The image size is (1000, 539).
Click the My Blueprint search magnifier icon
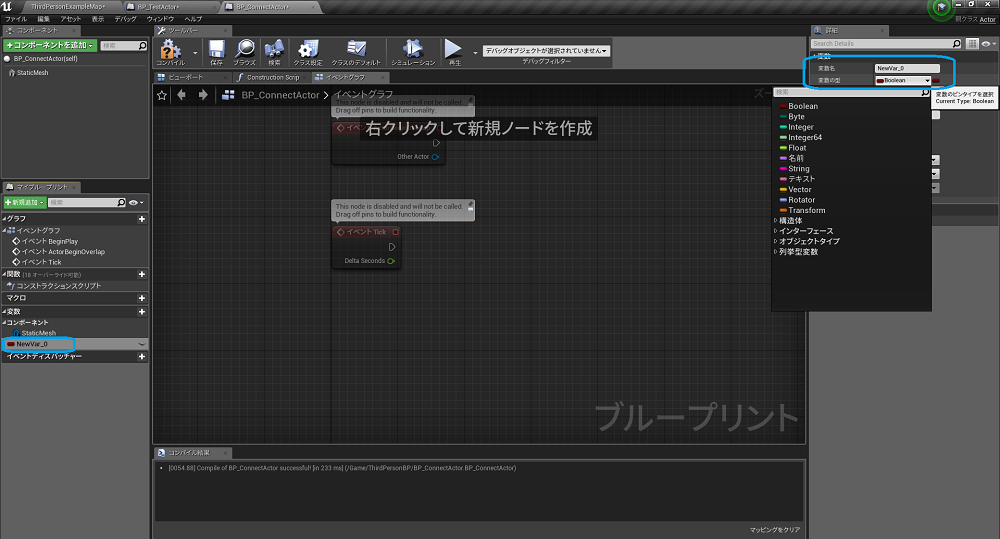pos(121,202)
